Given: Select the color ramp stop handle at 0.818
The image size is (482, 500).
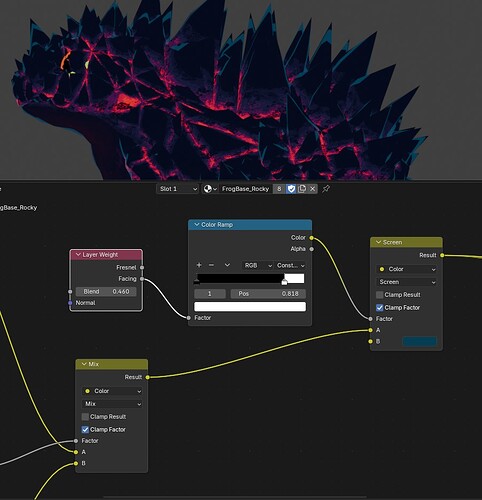Looking at the screenshot, I should [x=284, y=282].
